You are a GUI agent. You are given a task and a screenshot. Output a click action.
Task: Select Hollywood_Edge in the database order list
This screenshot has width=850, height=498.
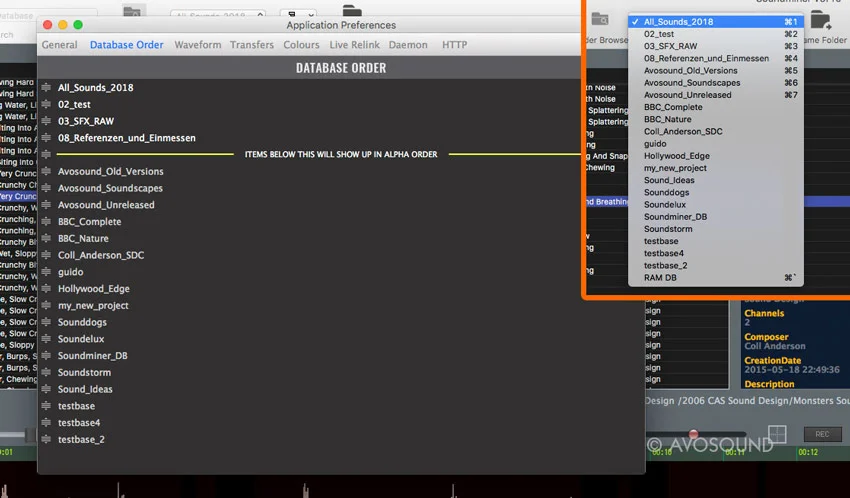click(94, 289)
